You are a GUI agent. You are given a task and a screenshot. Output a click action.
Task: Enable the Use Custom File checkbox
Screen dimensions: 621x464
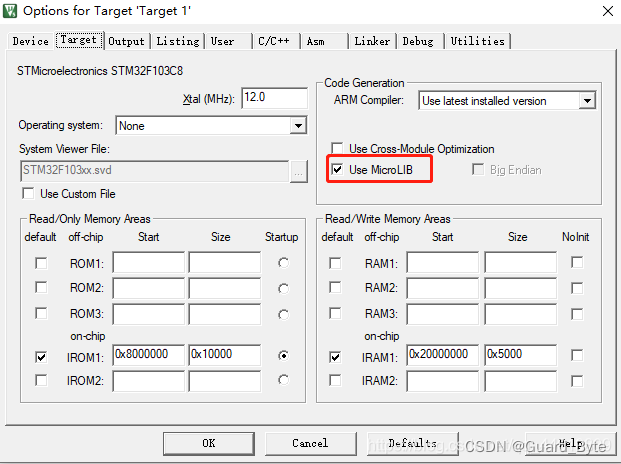29,194
